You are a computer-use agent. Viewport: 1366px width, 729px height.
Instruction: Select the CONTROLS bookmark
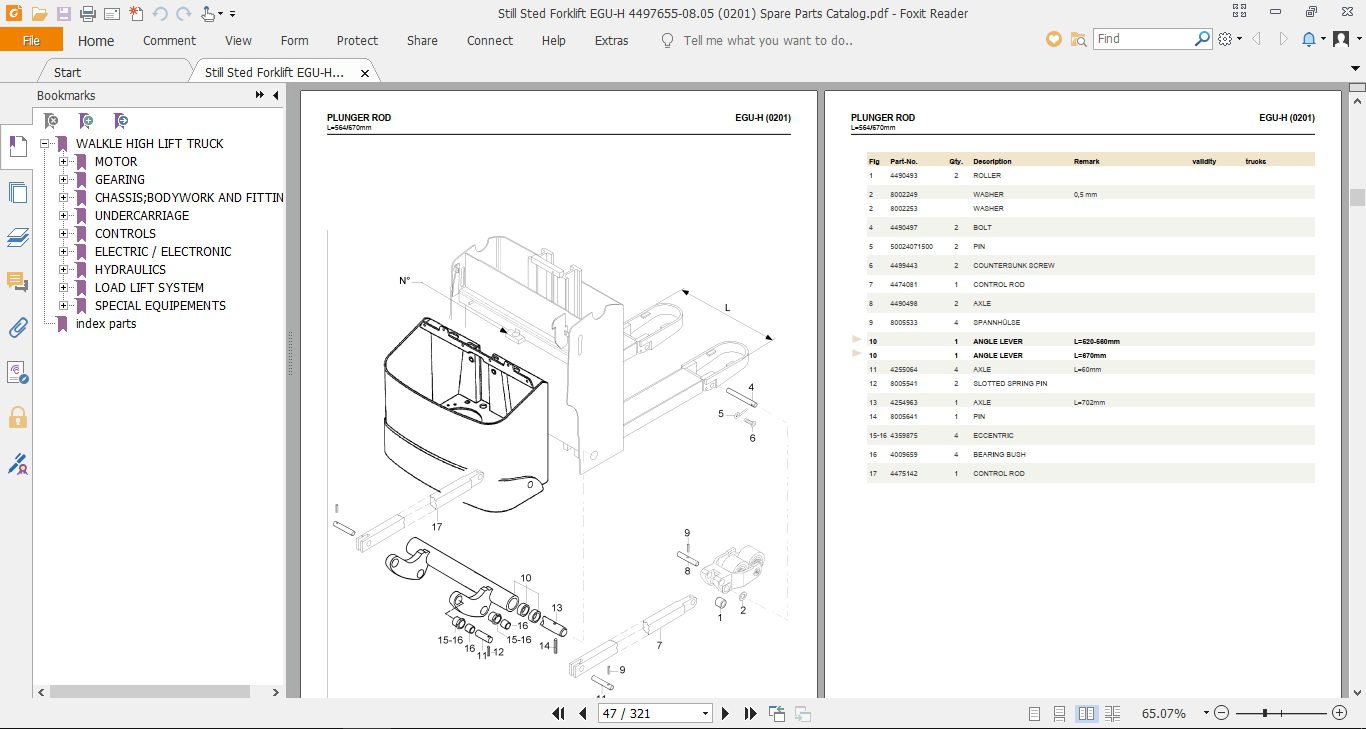[125, 234]
